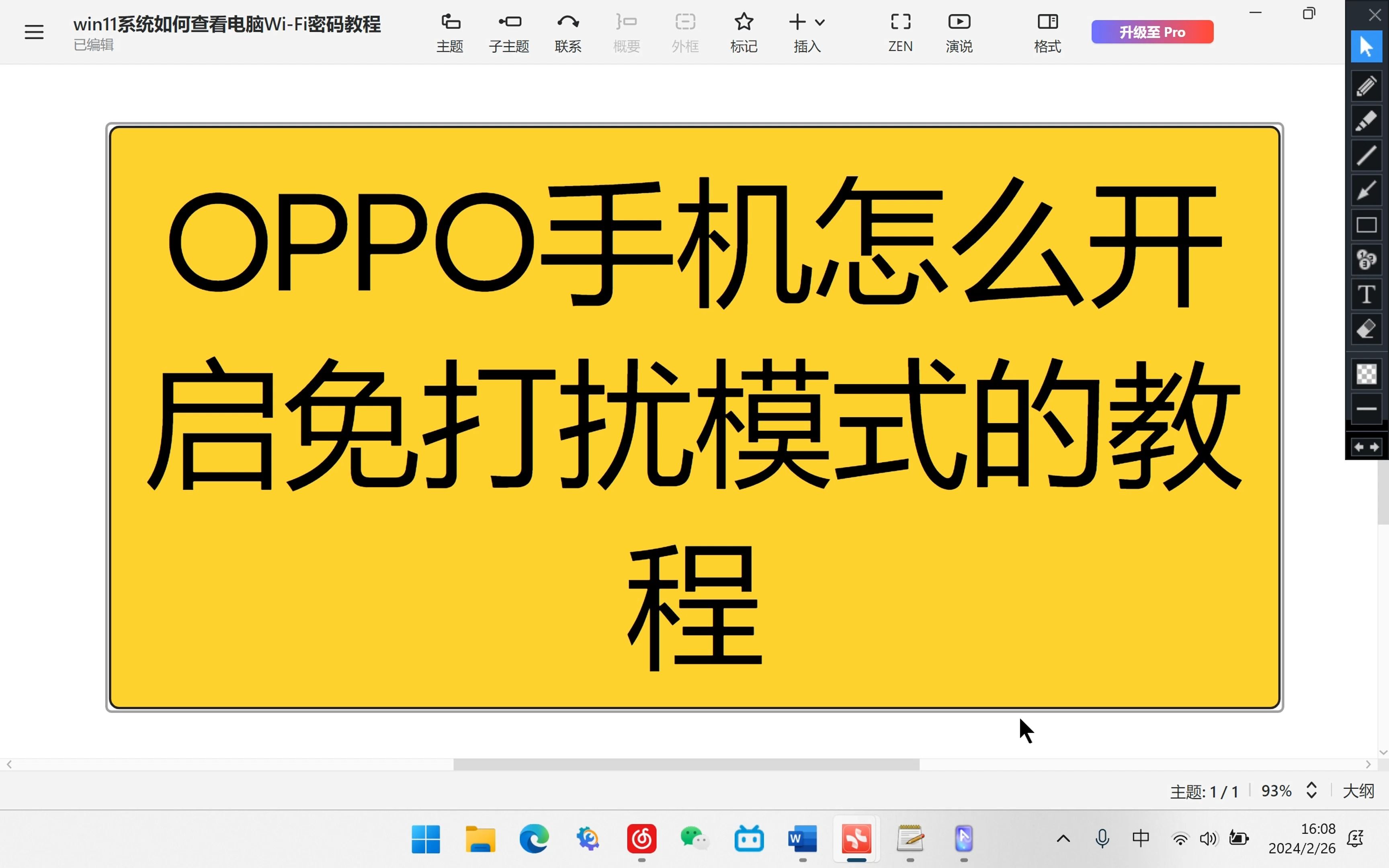Select the numbered step marker tool
1389x868 pixels.
coord(1366,260)
